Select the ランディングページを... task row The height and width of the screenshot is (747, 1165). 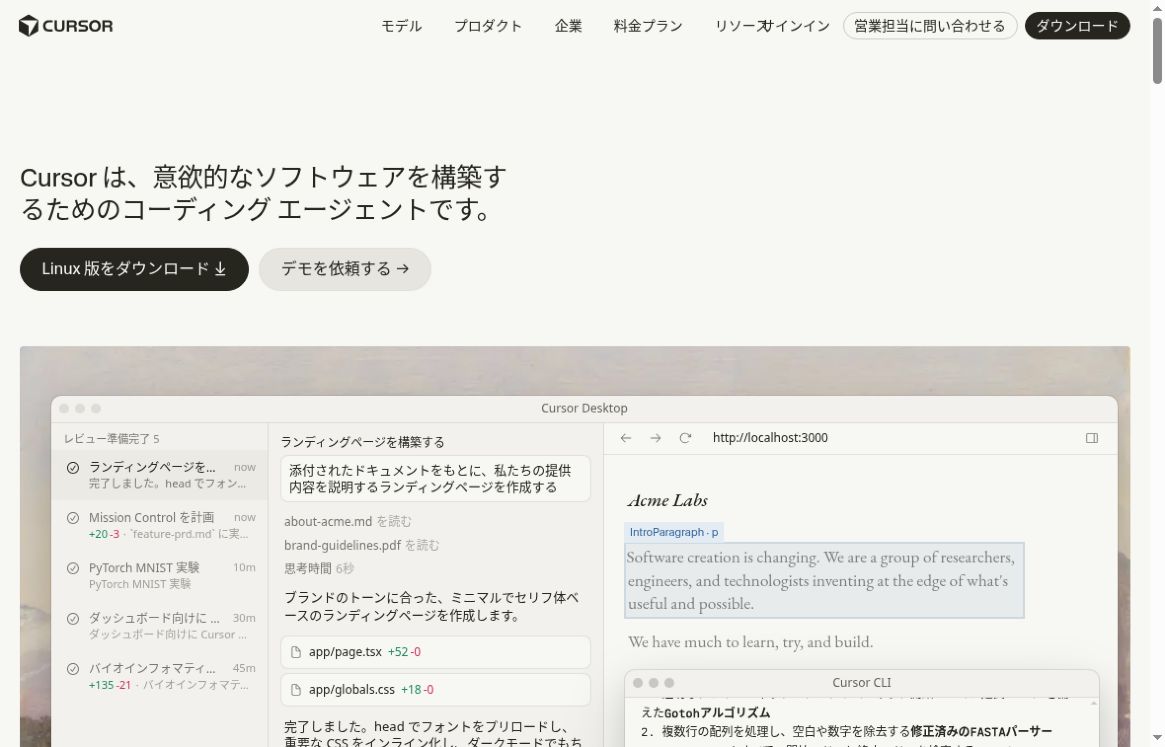coord(160,475)
